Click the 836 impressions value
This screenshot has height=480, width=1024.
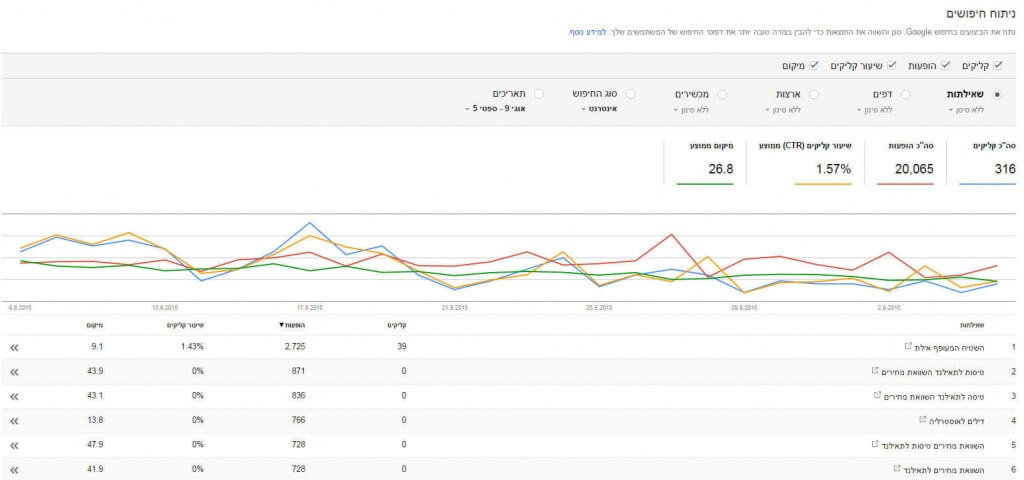[298, 395]
